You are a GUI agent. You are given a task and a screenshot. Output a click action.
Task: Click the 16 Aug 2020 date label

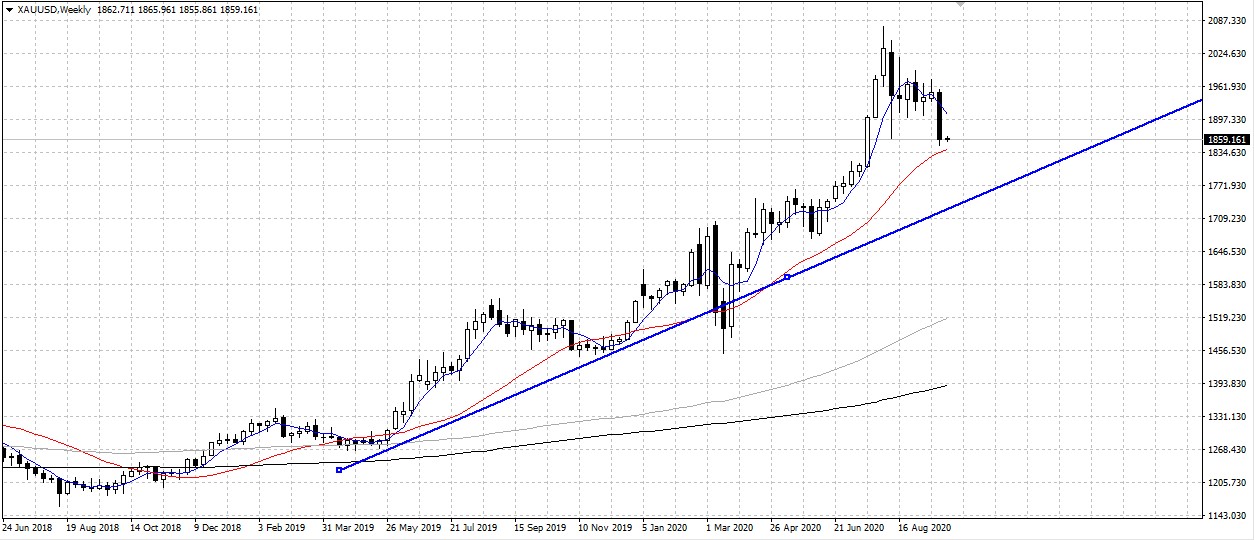[x=921, y=526]
